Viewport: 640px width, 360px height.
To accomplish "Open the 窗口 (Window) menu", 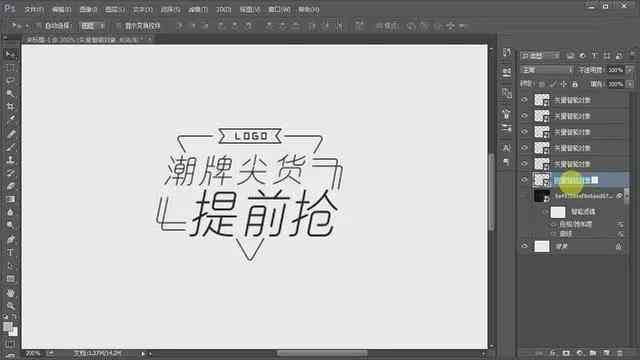I will [x=279, y=9].
